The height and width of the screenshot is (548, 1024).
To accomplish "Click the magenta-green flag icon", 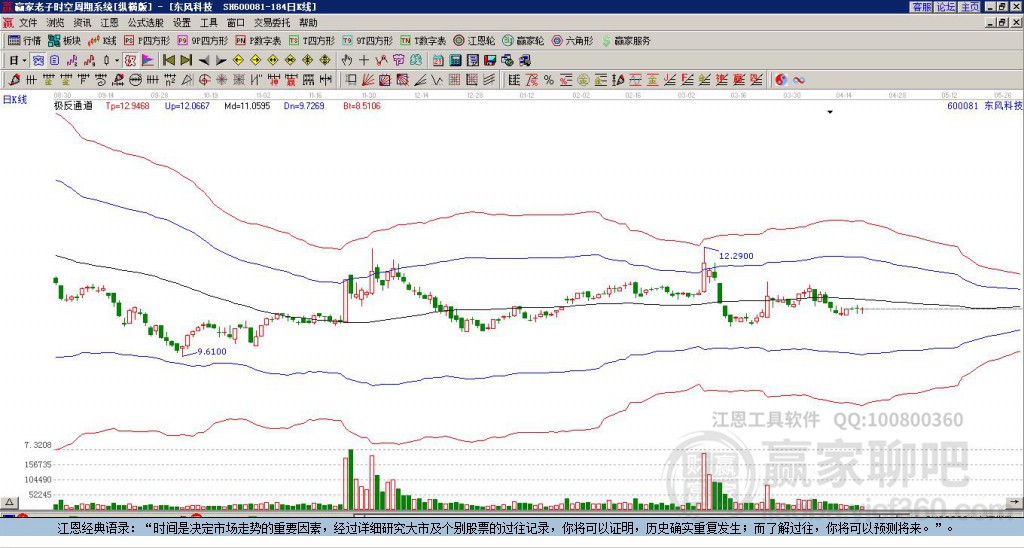I will click(x=148, y=61).
